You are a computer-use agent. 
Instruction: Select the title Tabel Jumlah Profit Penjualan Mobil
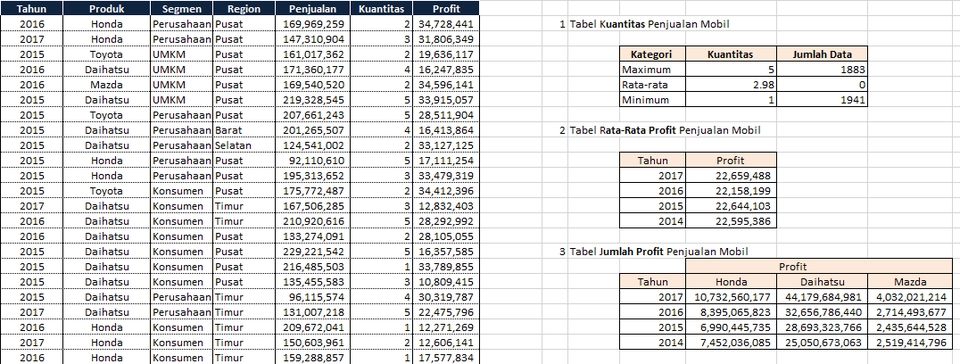[659, 251]
